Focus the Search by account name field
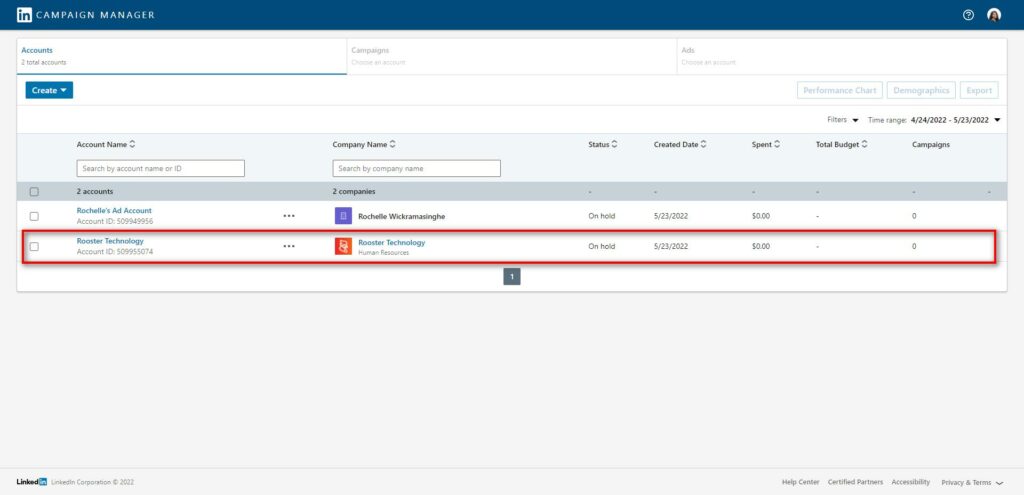This screenshot has width=1024, height=495. pyautogui.click(x=161, y=168)
